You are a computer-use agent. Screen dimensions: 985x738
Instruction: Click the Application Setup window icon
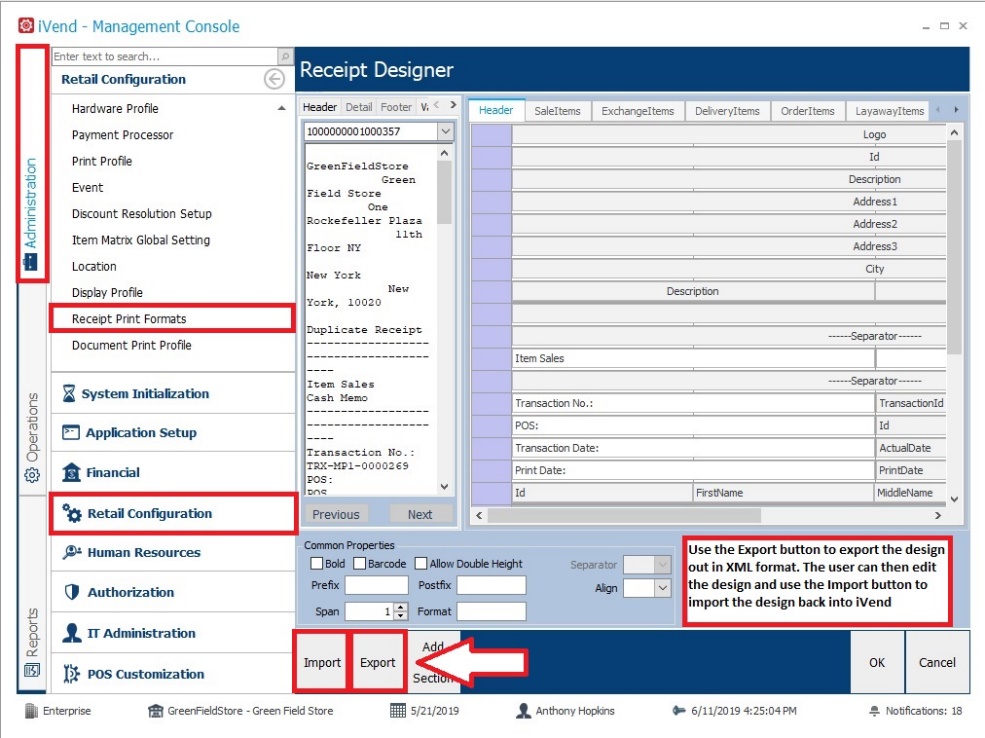coord(71,432)
